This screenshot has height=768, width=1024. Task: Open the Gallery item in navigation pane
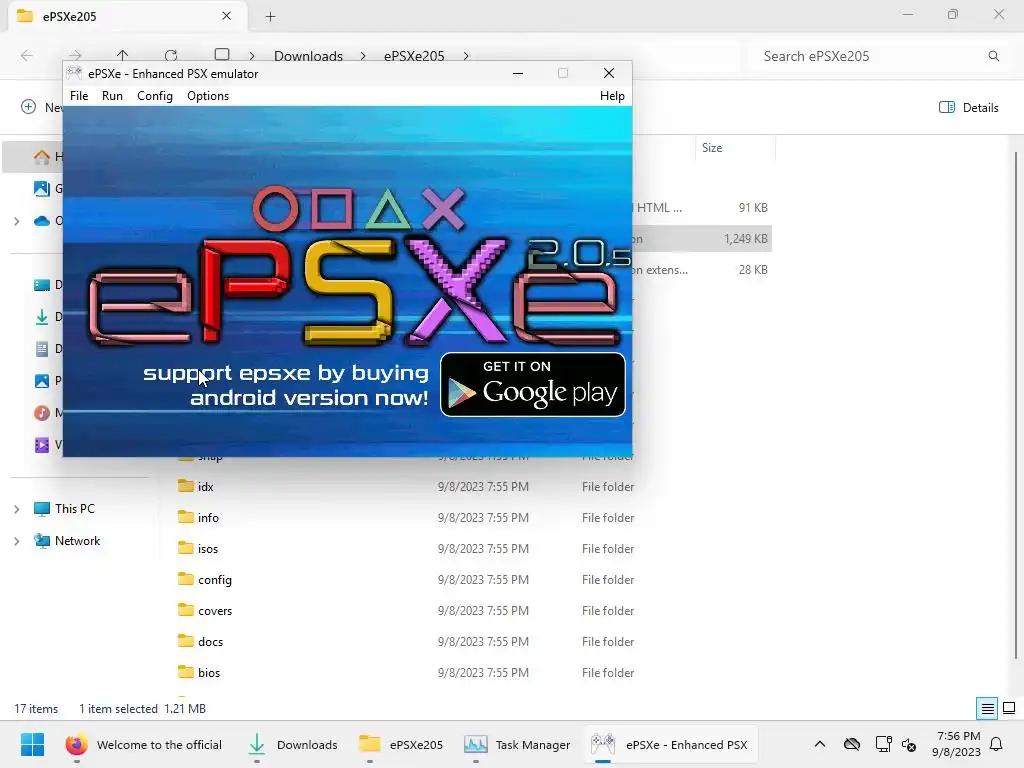click(42, 189)
